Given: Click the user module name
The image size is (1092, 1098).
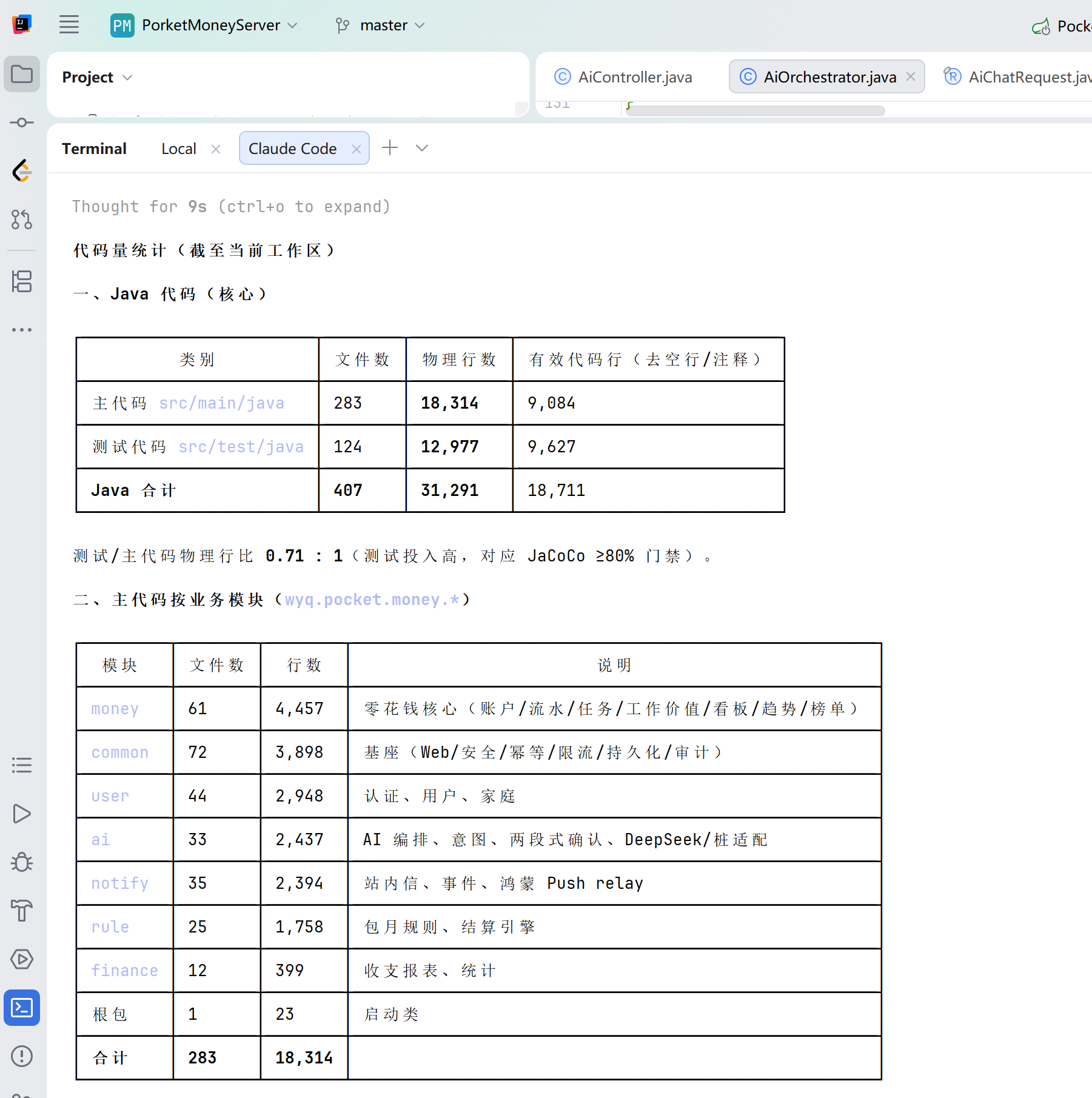Looking at the screenshot, I should pos(110,796).
